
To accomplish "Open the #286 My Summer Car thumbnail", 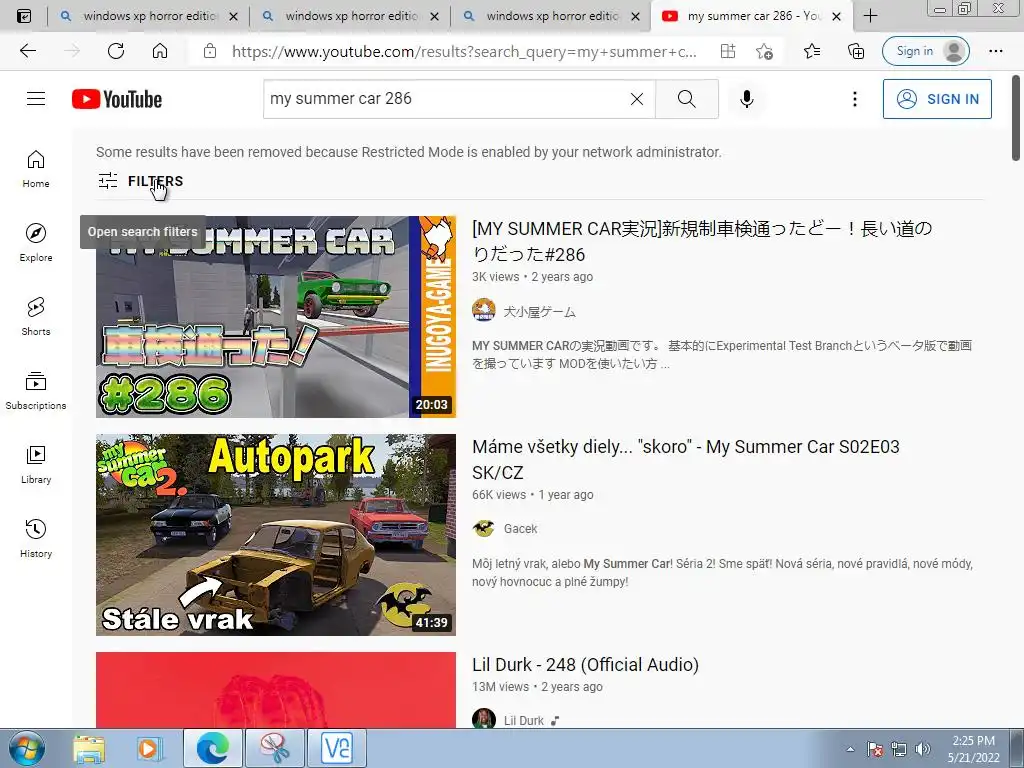I will [276, 317].
